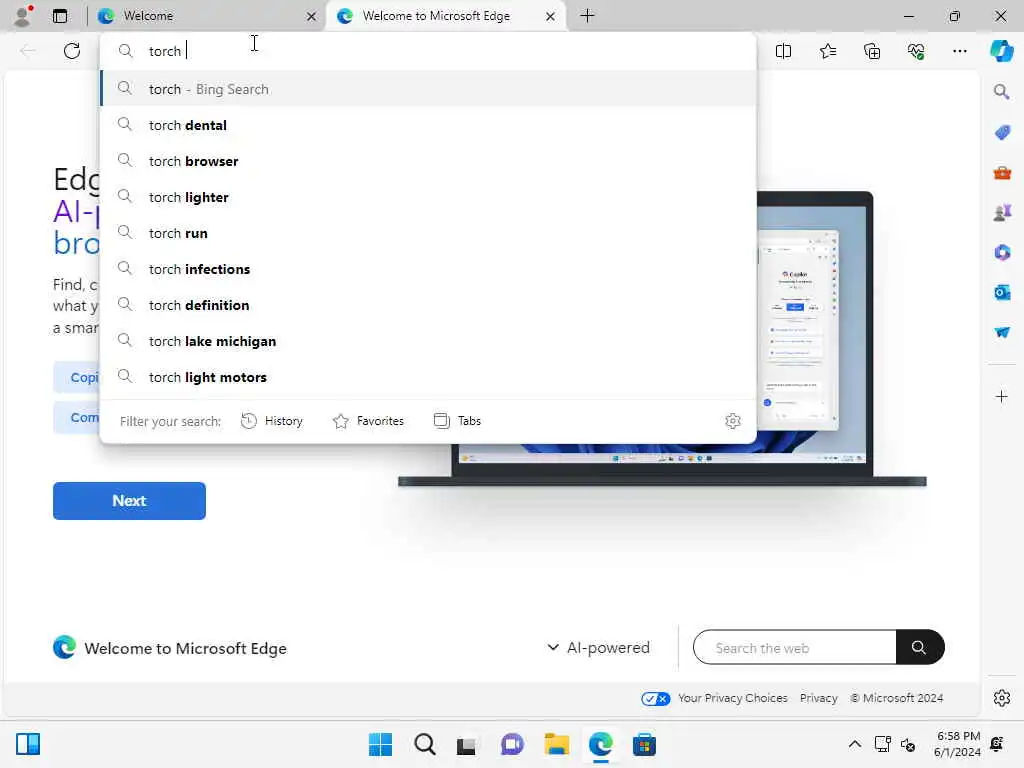This screenshot has height=768, width=1024.
Task: Toggle Your Privacy Choices icon
Action: click(655, 699)
